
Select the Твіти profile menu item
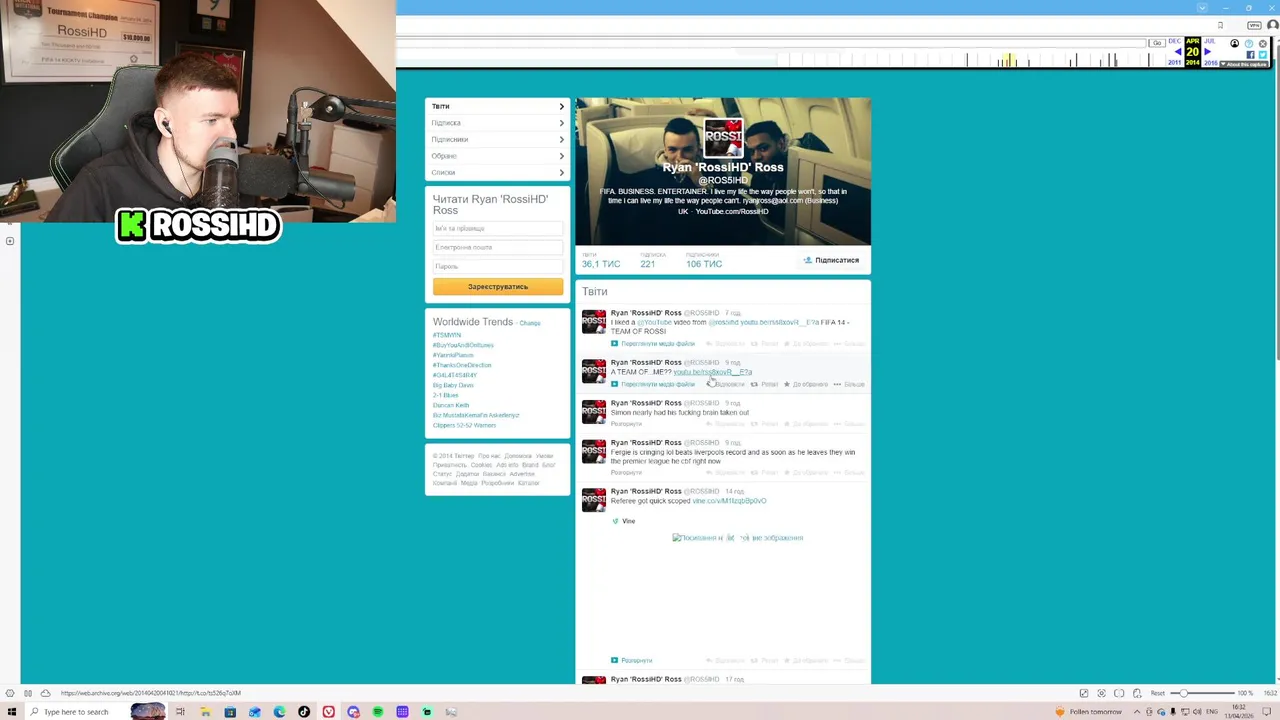pos(497,106)
